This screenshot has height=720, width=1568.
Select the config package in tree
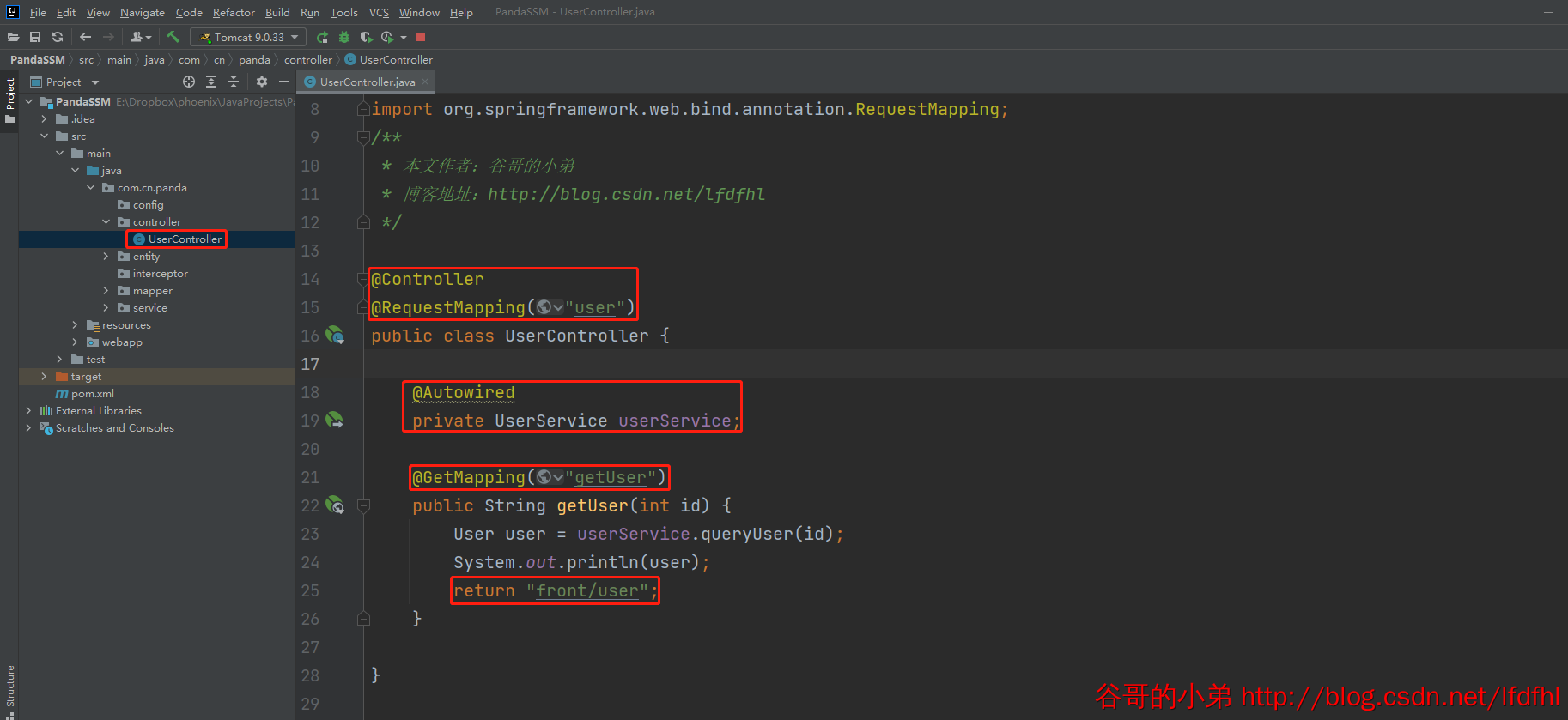(148, 204)
